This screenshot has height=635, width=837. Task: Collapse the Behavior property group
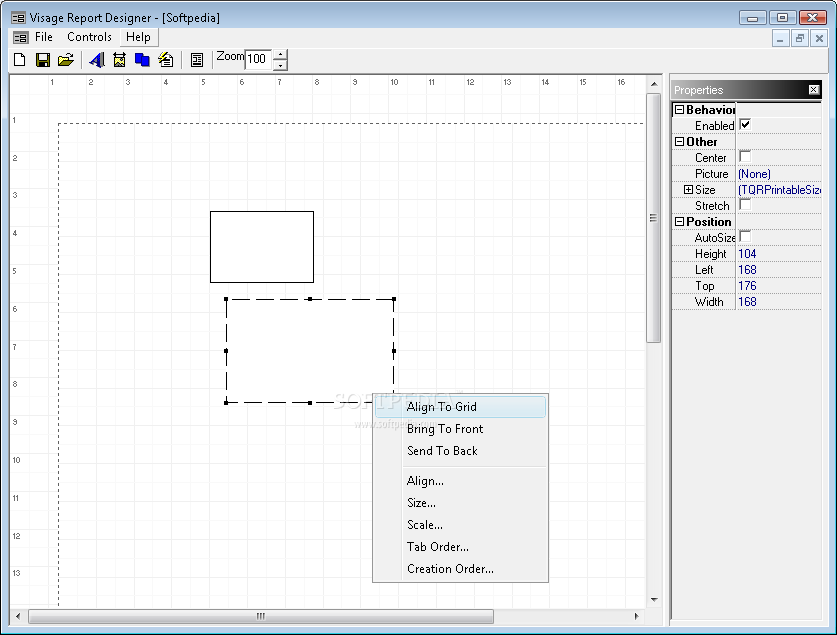[680, 109]
